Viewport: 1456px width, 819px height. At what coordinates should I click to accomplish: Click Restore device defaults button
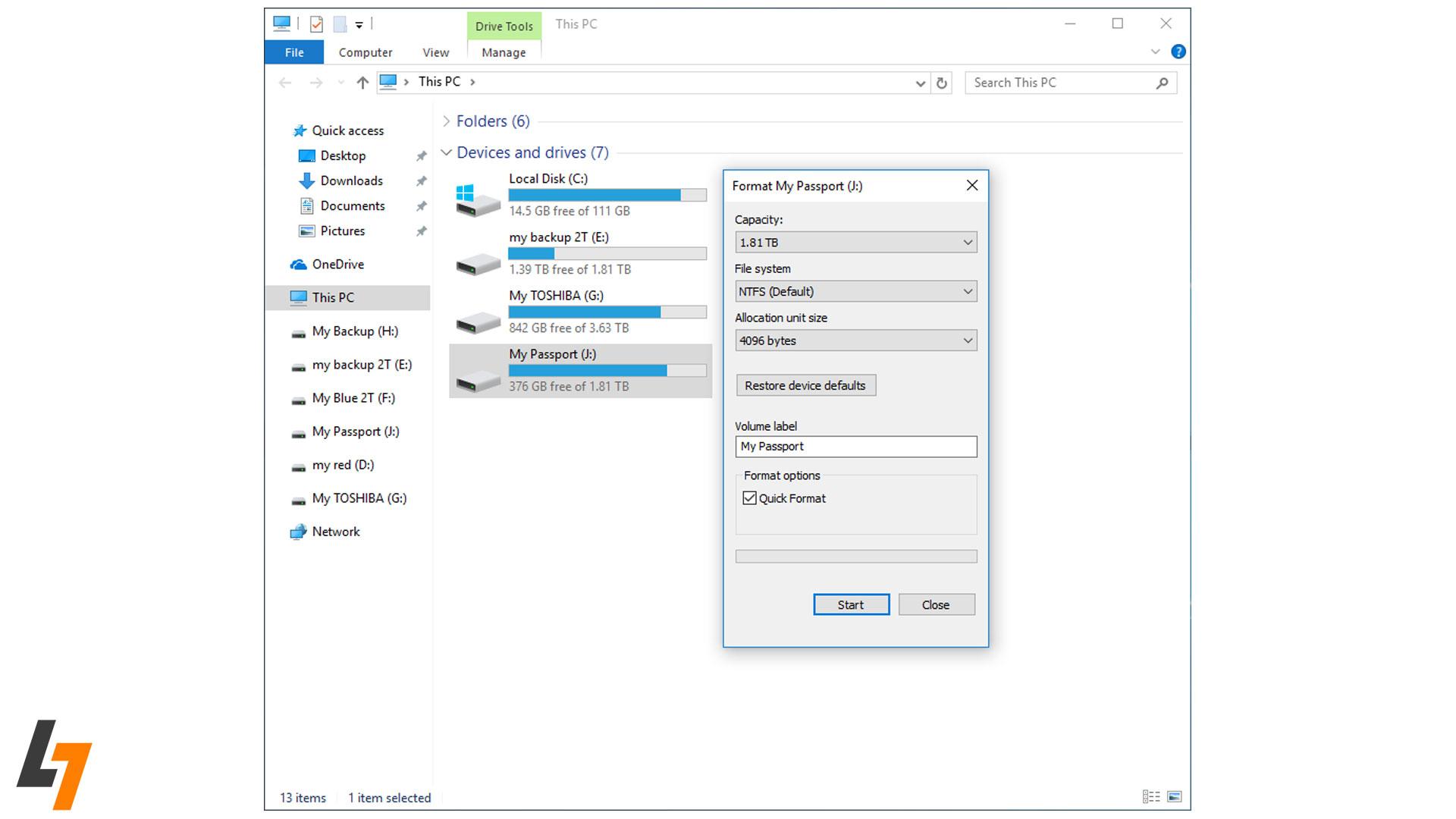point(805,385)
